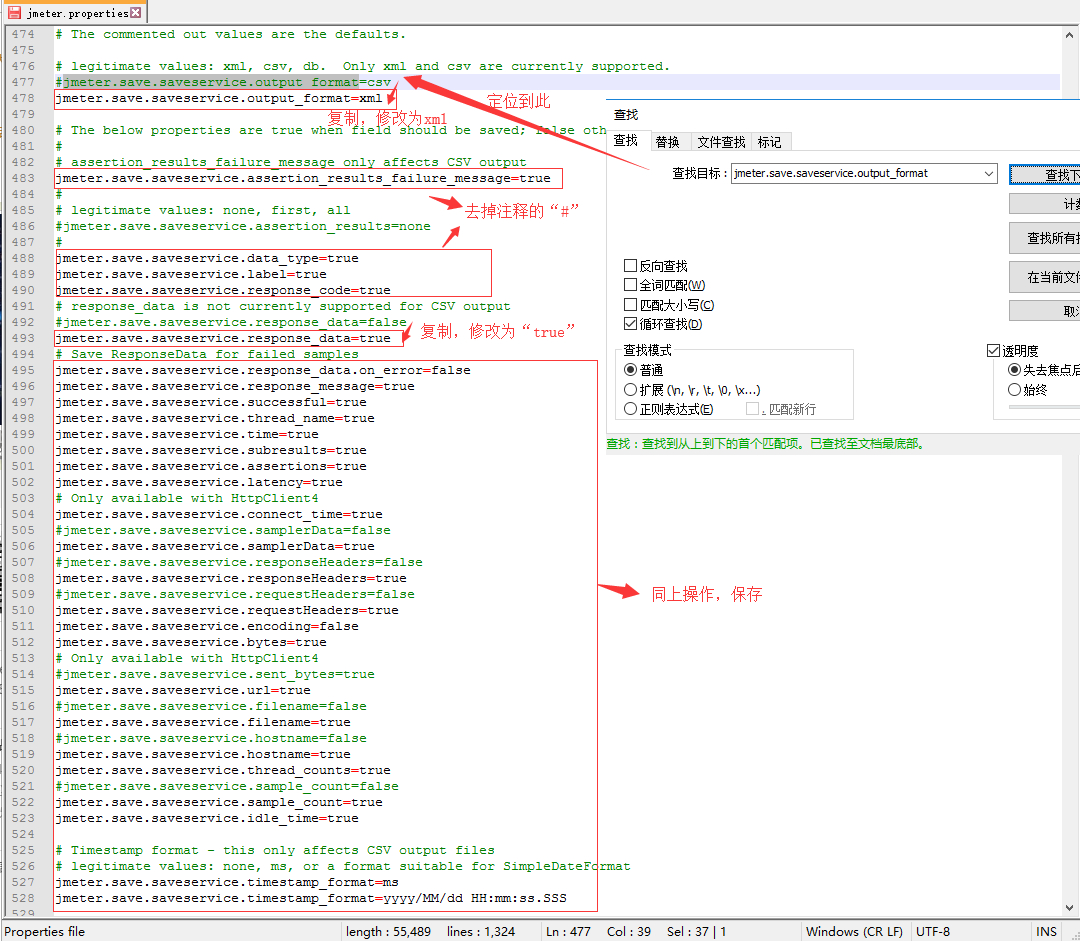Viewport: 1080px width, 941px height.
Task: Click Windows (CR LF) in status bar
Action: pyautogui.click(x=854, y=931)
